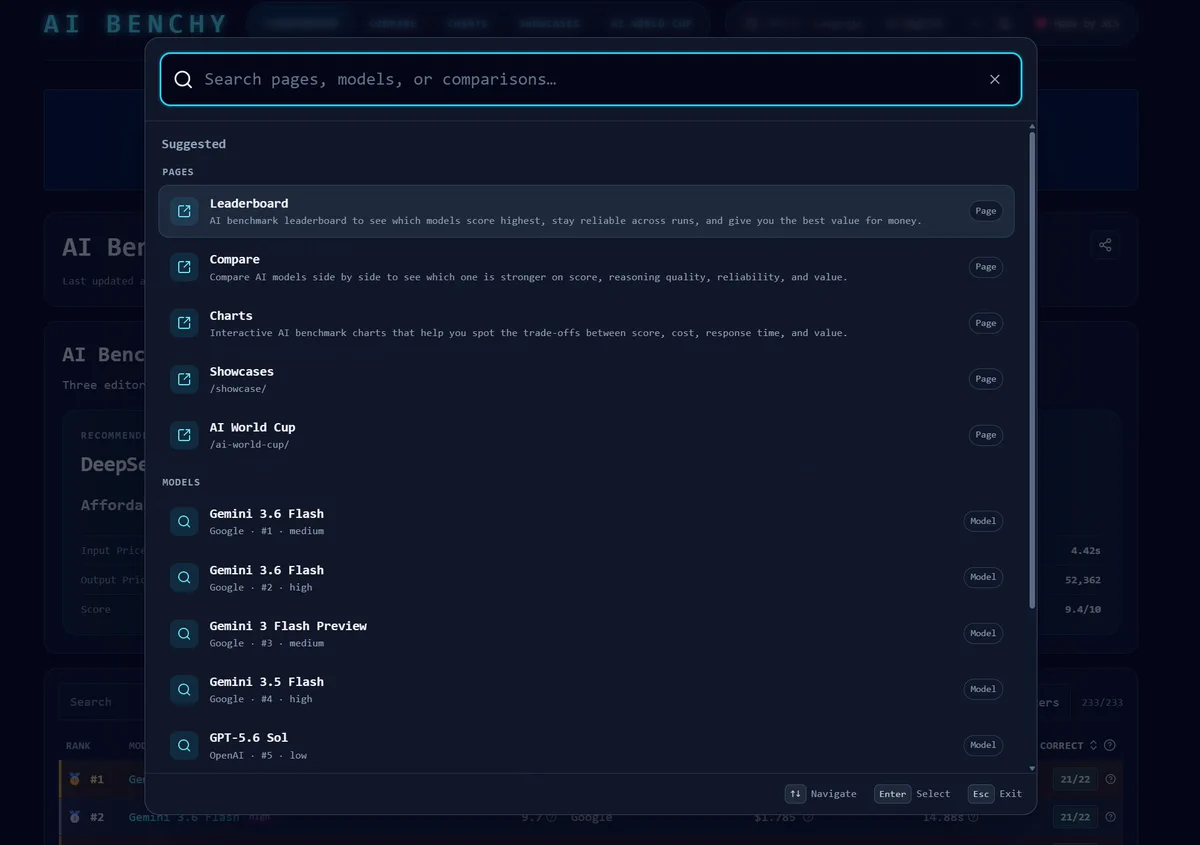The height and width of the screenshot is (845, 1200).
Task: Click the Model badge on the Gemini 3.5 Flash row
Action: tap(983, 689)
